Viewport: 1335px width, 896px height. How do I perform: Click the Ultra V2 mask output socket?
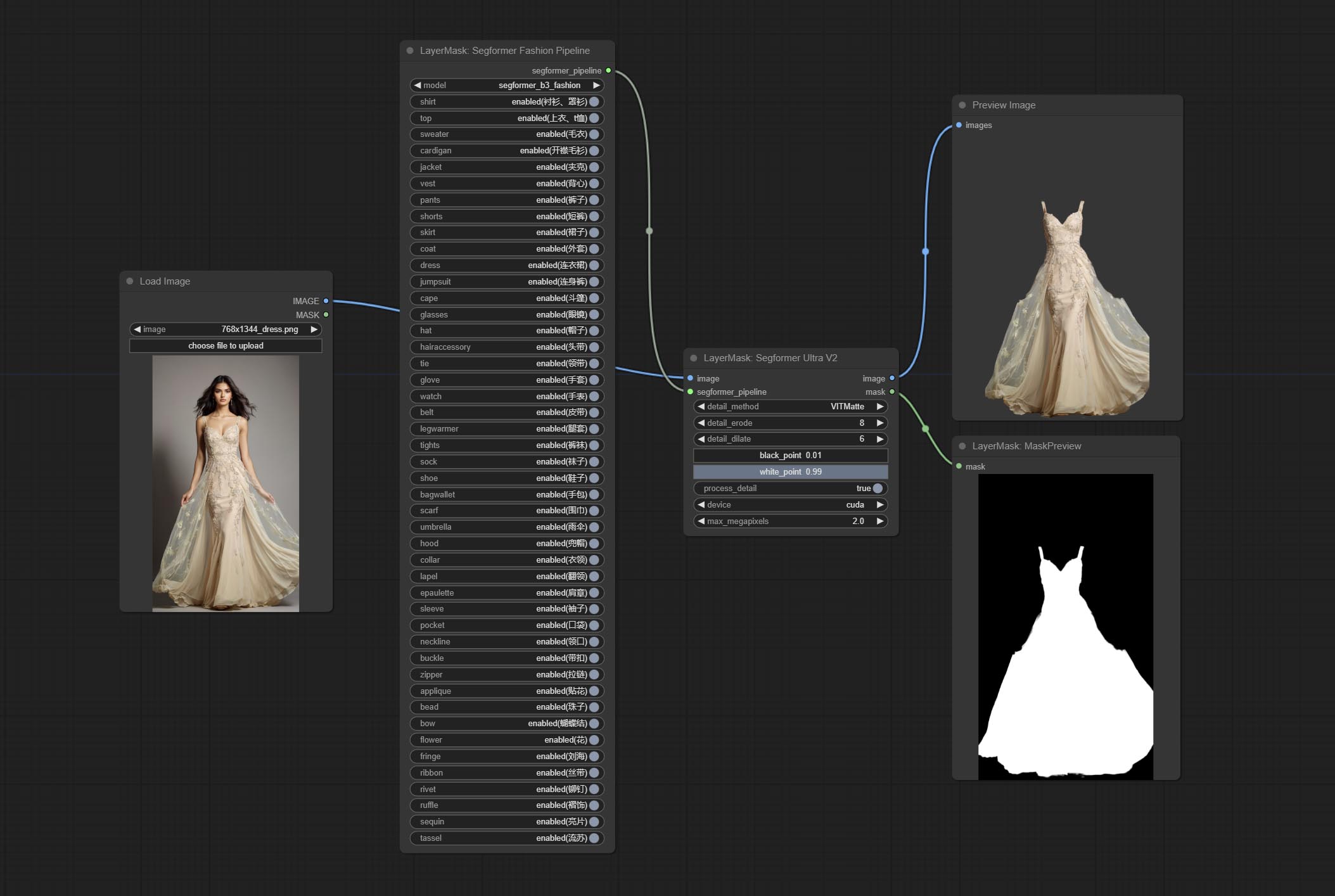click(892, 392)
